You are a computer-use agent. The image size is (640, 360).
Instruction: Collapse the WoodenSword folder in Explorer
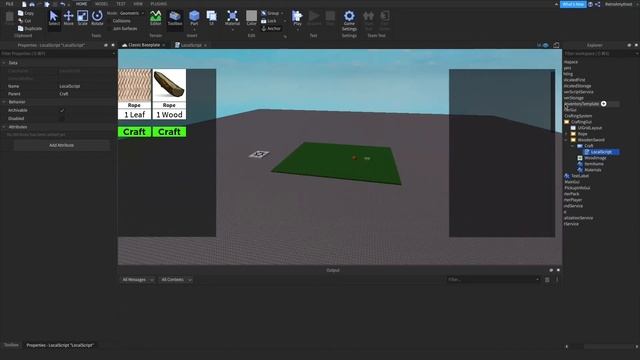(567, 140)
